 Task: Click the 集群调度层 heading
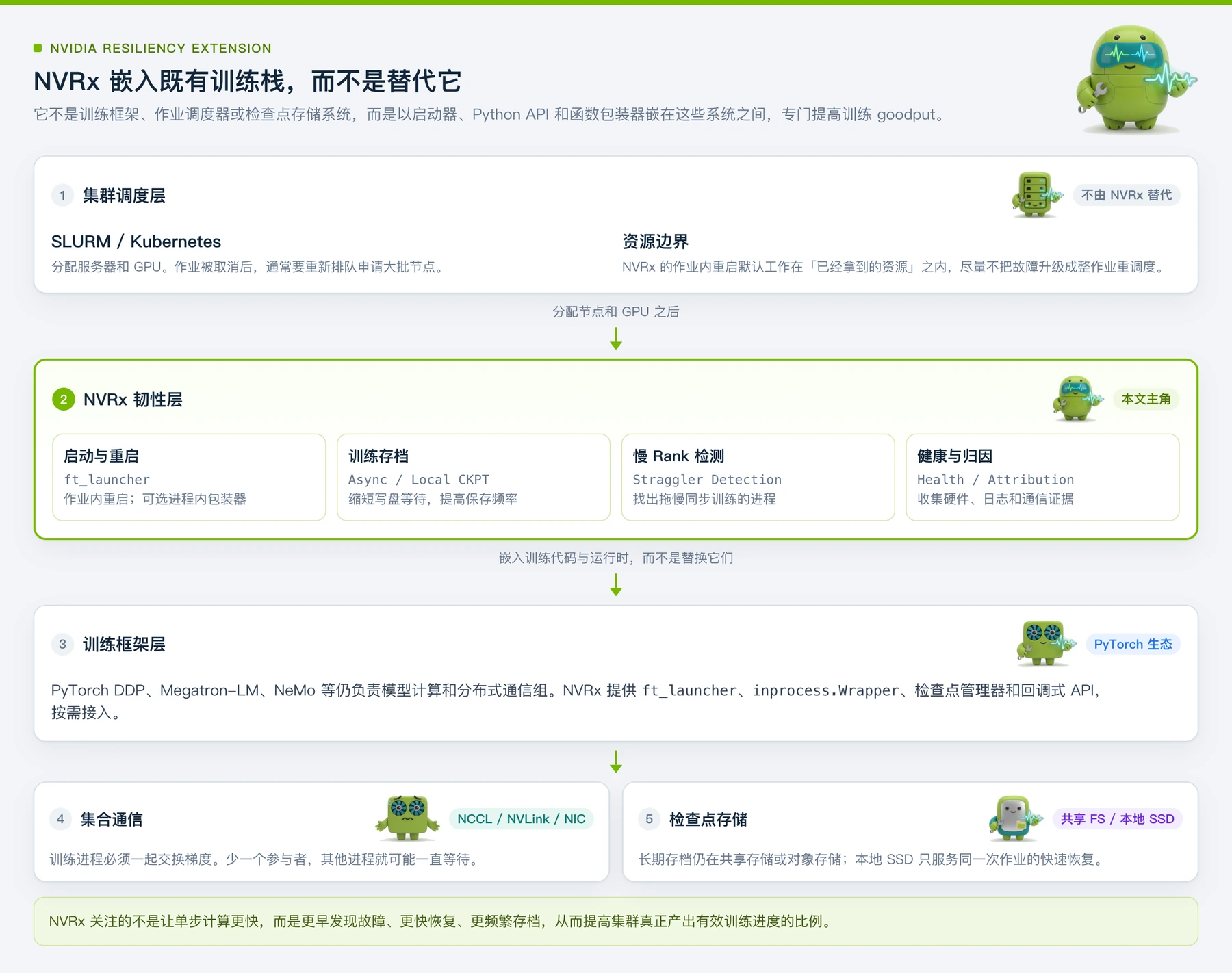pyautogui.click(x=124, y=196)
